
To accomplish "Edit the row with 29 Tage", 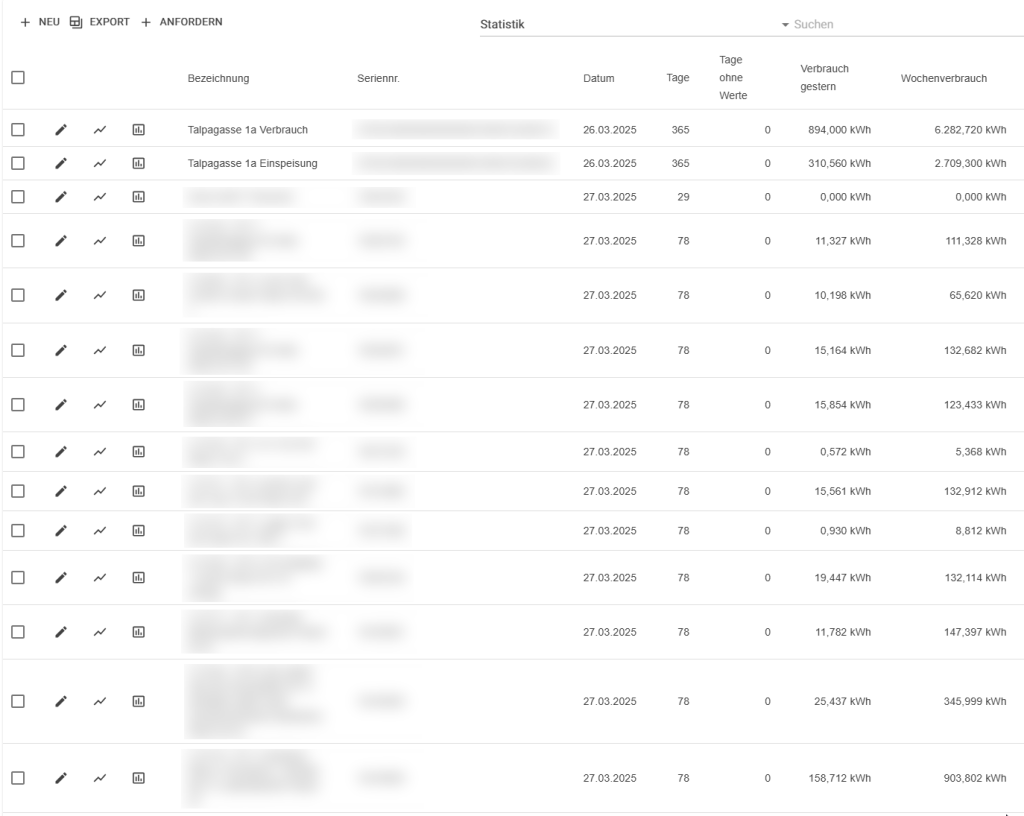I will pyautogui.click(x=61, y=197).
